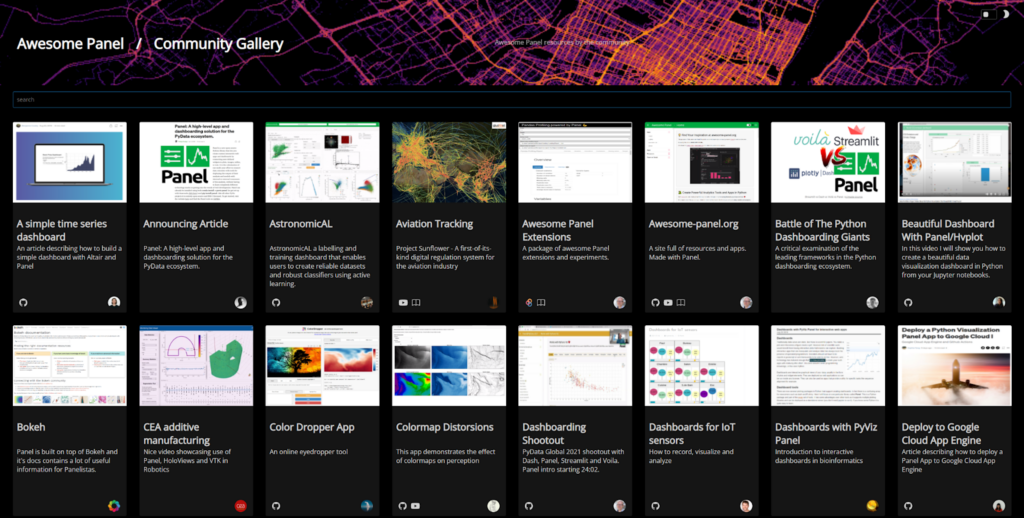The width and height of the screenshot is (1024, 518).
Task: Open GitHub icon on AstronomicAL card
Action: click(276, 302)
